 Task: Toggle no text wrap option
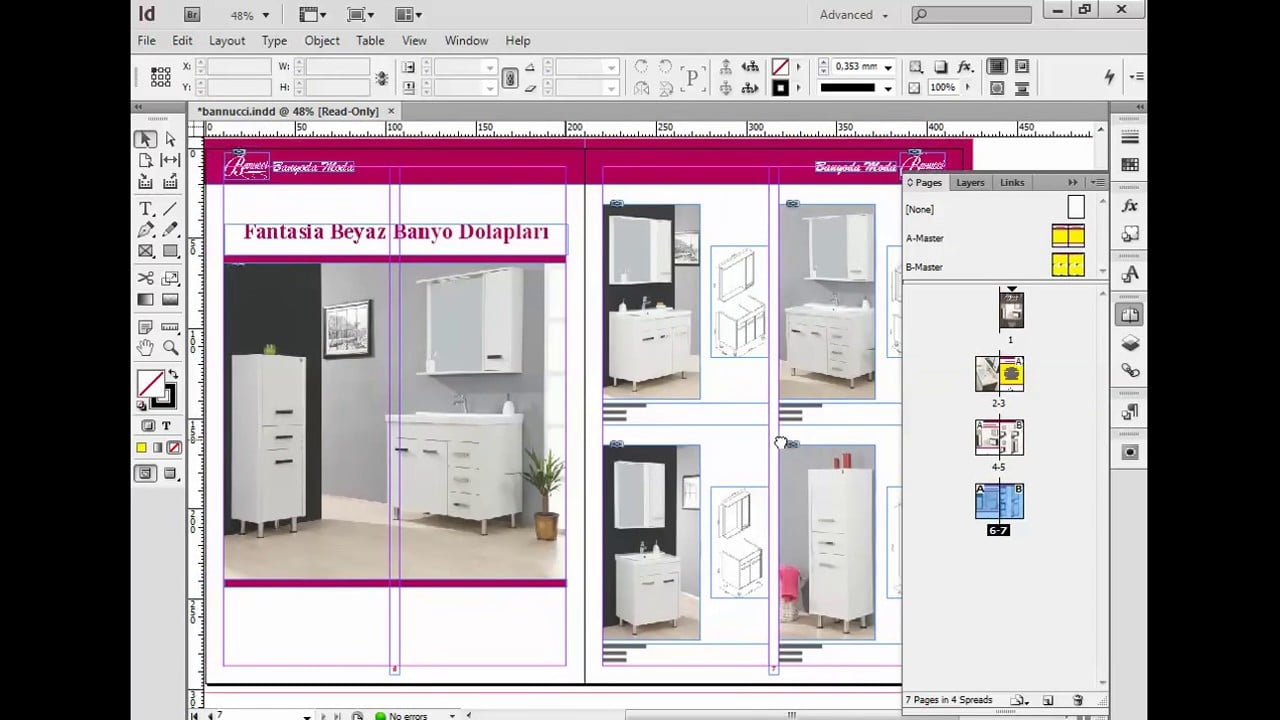[997, 67]
